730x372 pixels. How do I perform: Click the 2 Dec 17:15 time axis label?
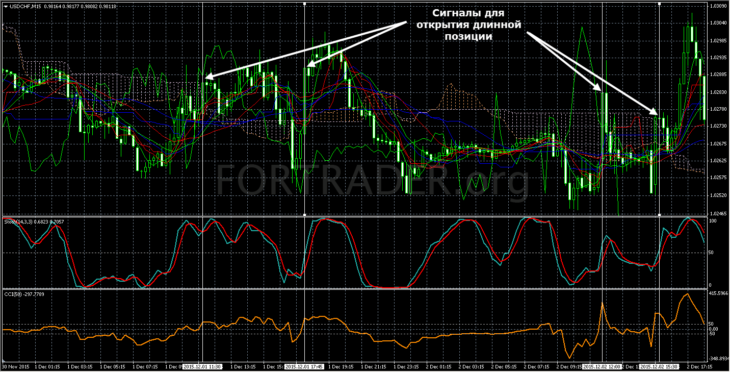tap(700, 367)
